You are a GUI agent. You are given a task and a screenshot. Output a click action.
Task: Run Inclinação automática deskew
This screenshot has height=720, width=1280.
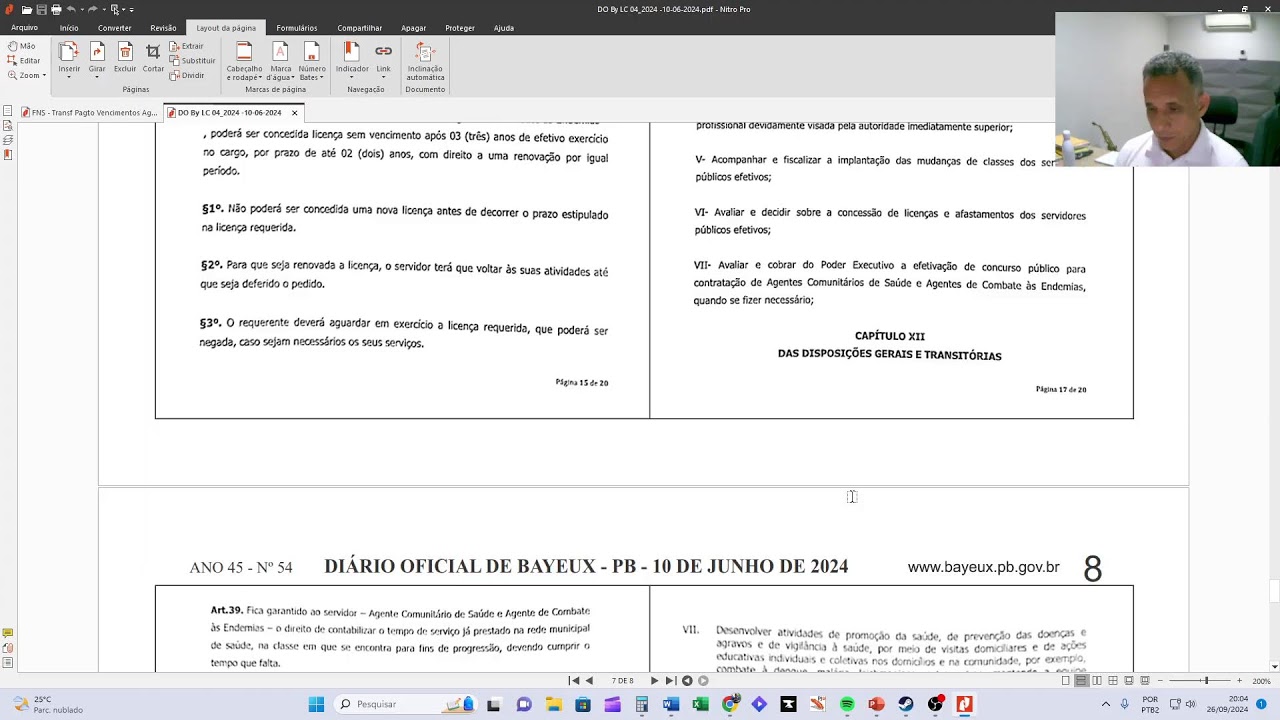click(425, 60)
